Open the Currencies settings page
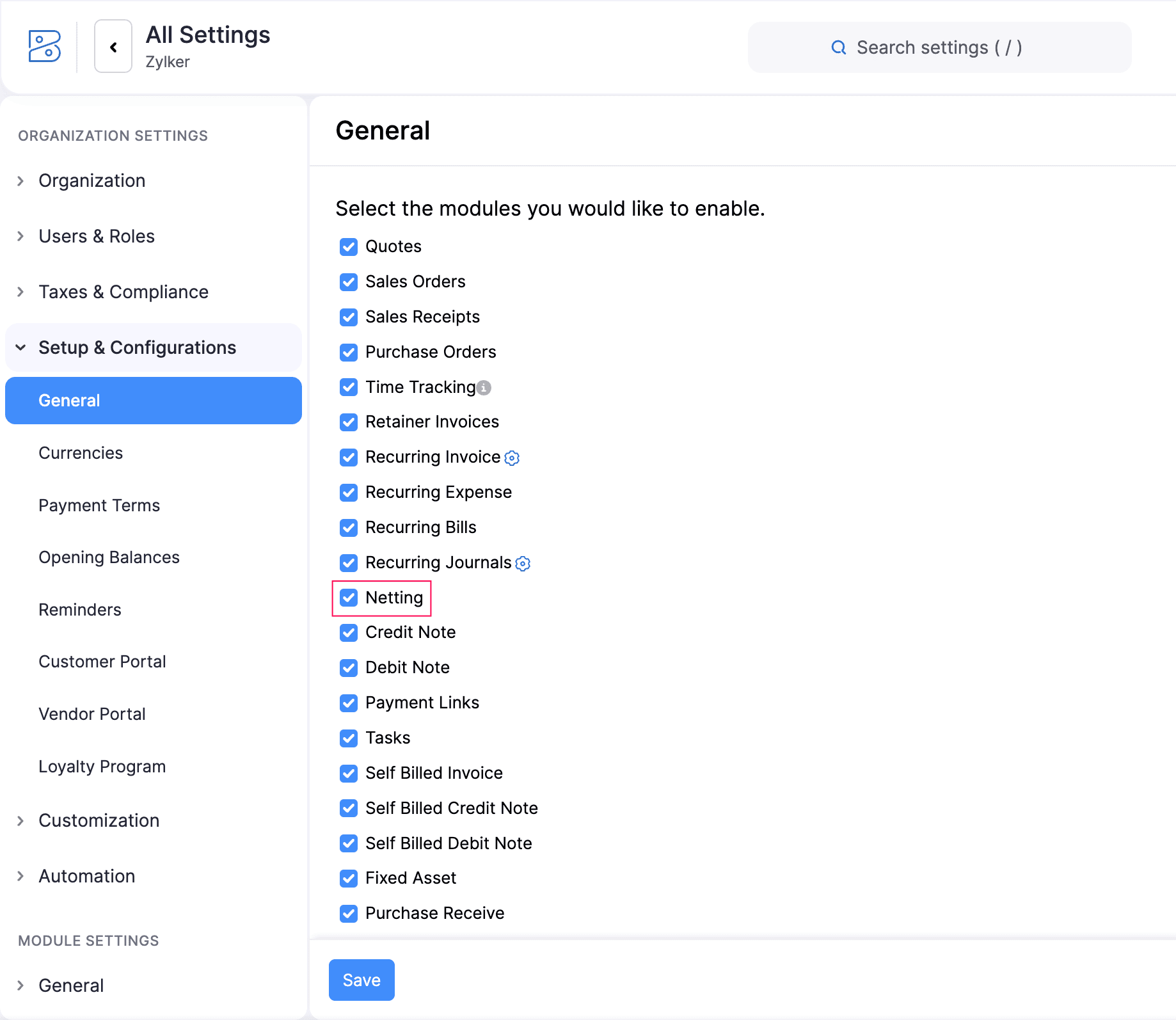The width and height of the screenshot is (1176, 1020). [x=81, y=453]
